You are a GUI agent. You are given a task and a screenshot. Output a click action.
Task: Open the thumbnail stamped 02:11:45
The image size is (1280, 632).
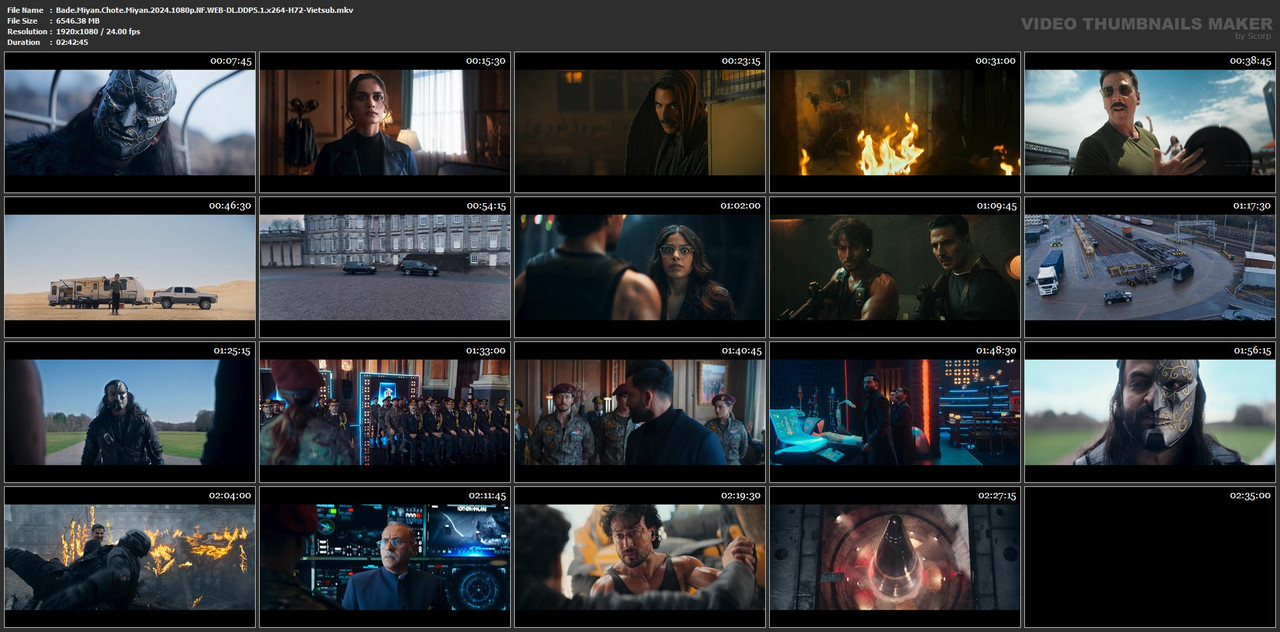(385, 557)
